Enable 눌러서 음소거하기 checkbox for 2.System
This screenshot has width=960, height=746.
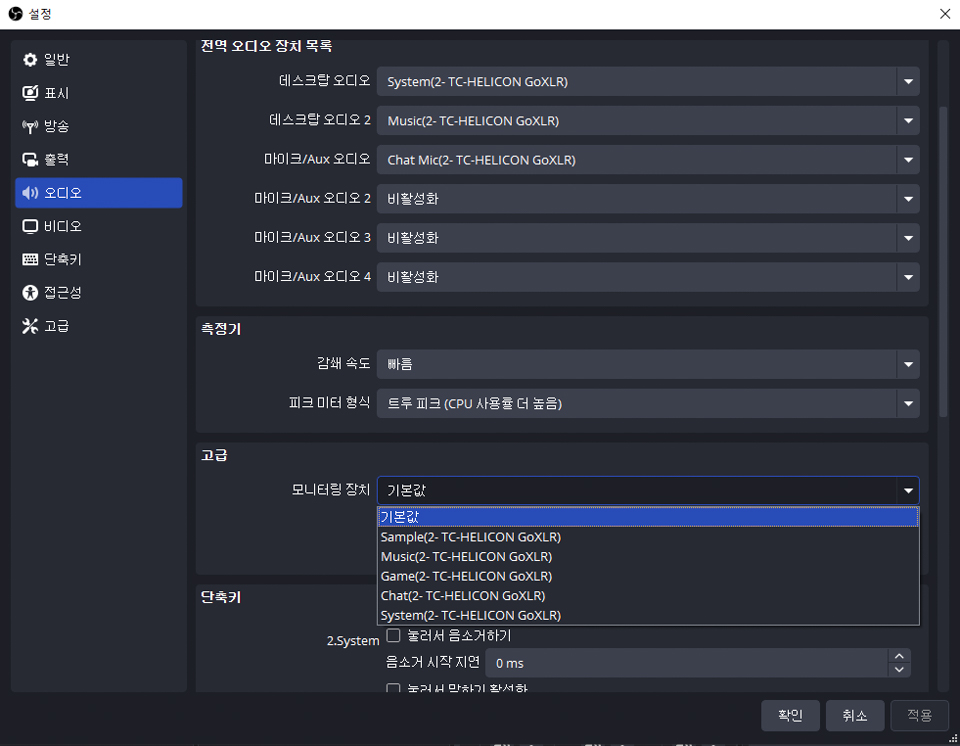coord(393,635)
